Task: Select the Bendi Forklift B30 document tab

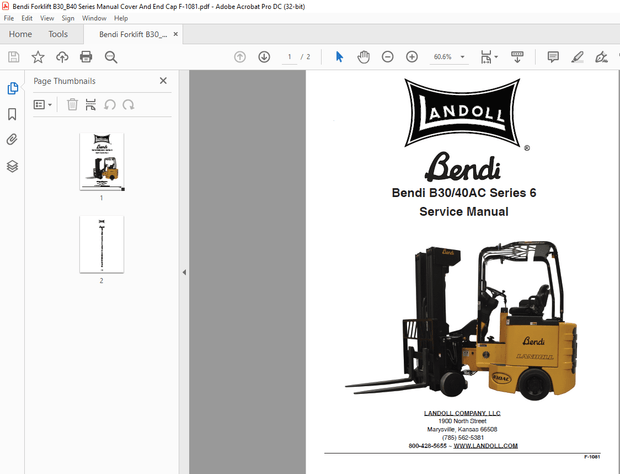Action: (x=133, y=34)
